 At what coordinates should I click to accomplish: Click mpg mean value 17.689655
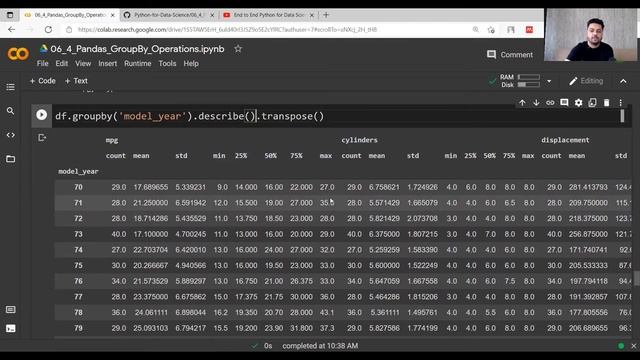pyautogui.click(x=151, y=187)
